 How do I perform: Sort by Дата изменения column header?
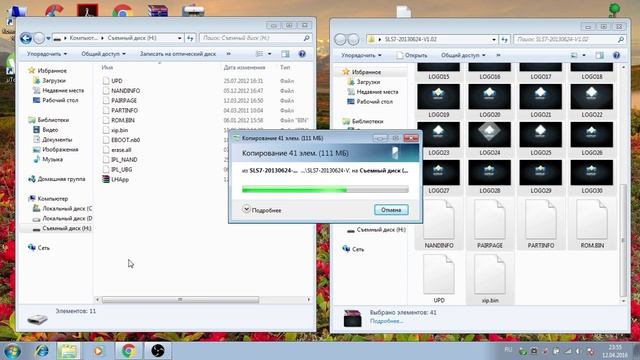pyautogui.click(x=244, y=67)
